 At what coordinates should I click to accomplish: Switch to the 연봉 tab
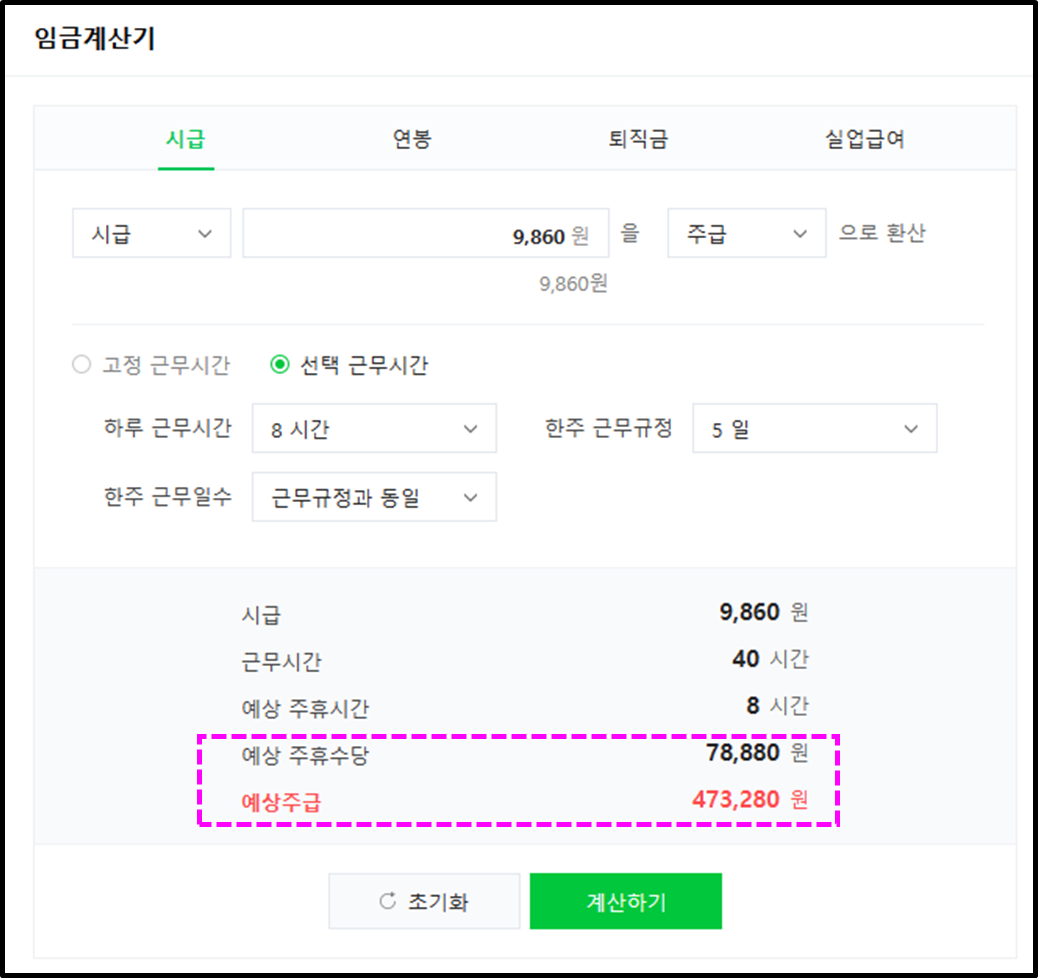pyautogui.click(x=411, y=139)
